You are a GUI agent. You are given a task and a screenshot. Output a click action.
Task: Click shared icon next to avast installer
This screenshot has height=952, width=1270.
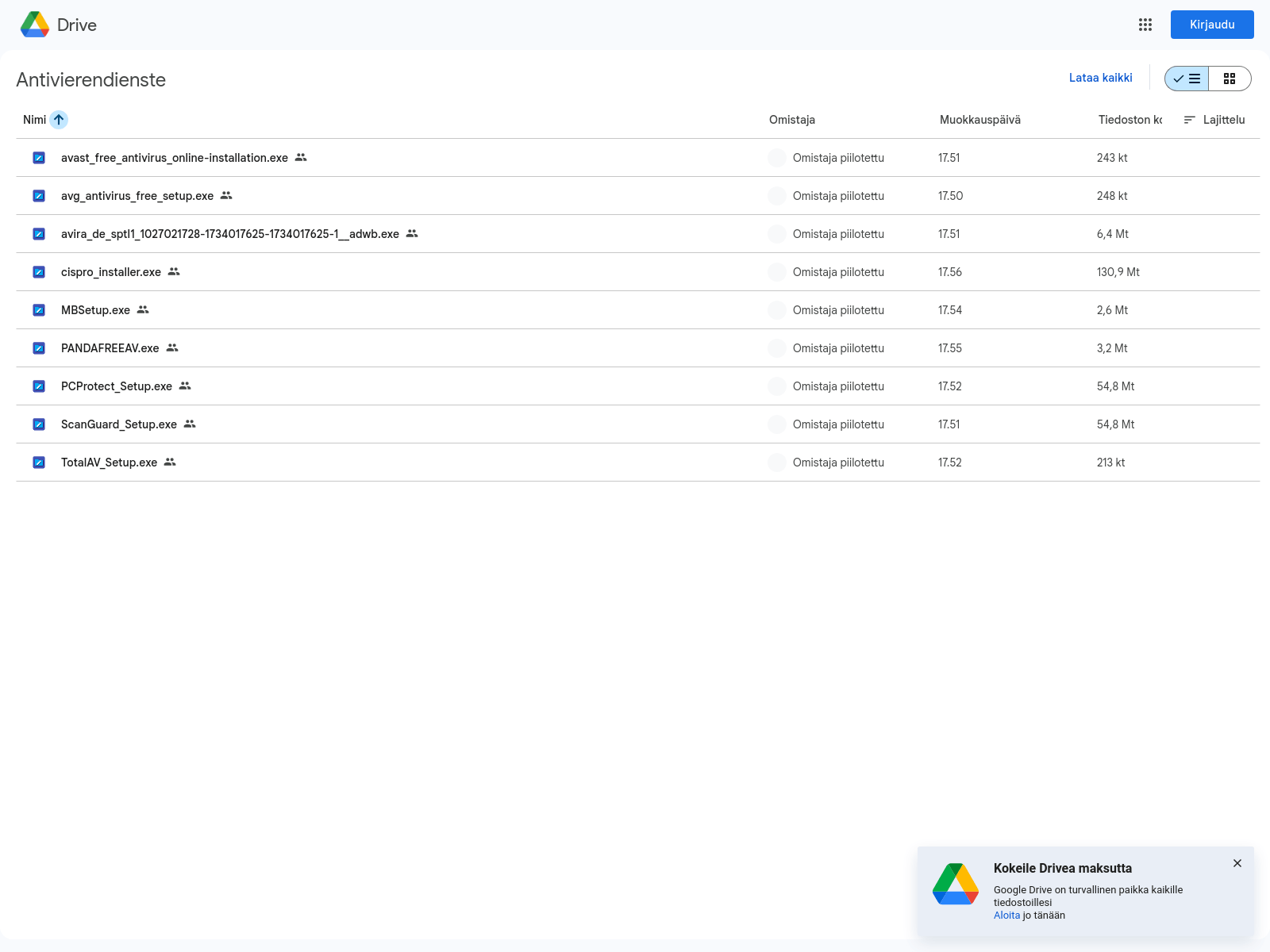pyautogui.click(x=301, y=157)
